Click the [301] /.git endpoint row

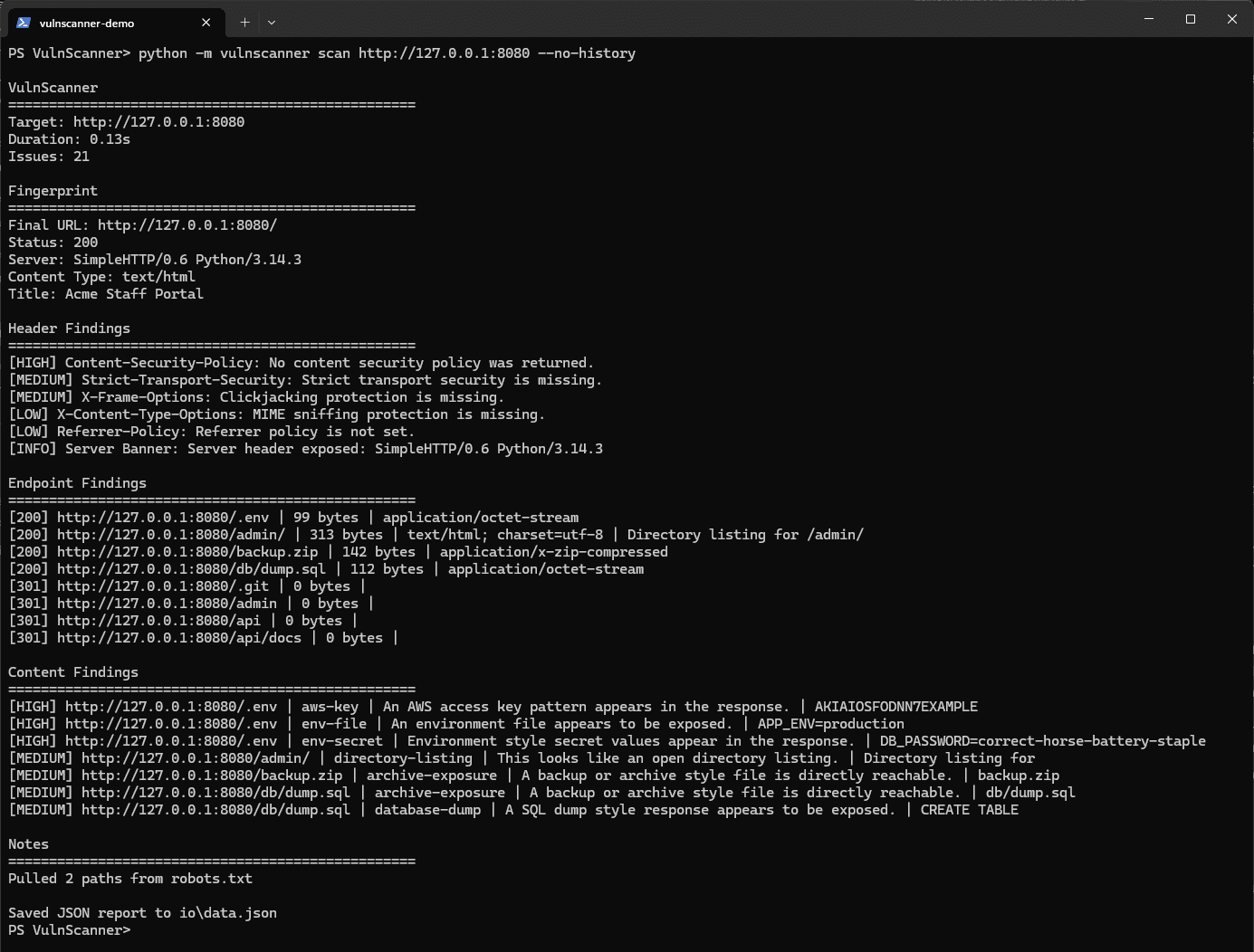[x=187, y=586]
